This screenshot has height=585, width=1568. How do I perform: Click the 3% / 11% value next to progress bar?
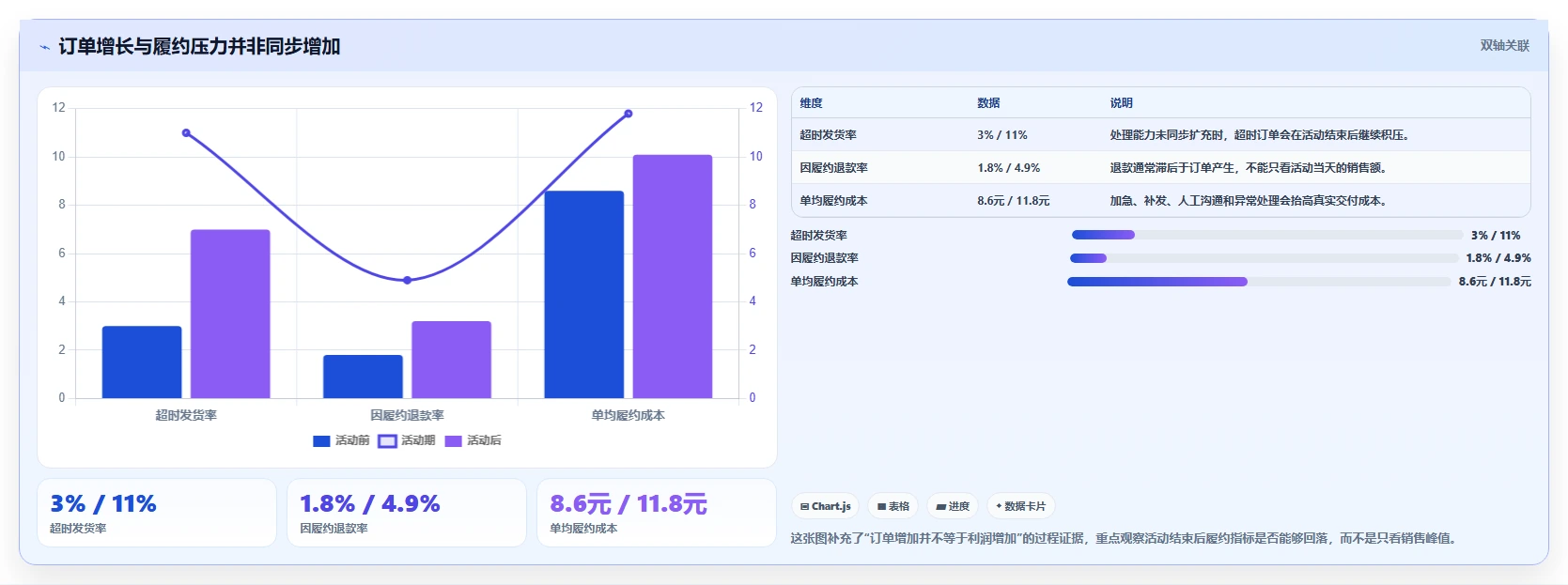(1496, 236)
